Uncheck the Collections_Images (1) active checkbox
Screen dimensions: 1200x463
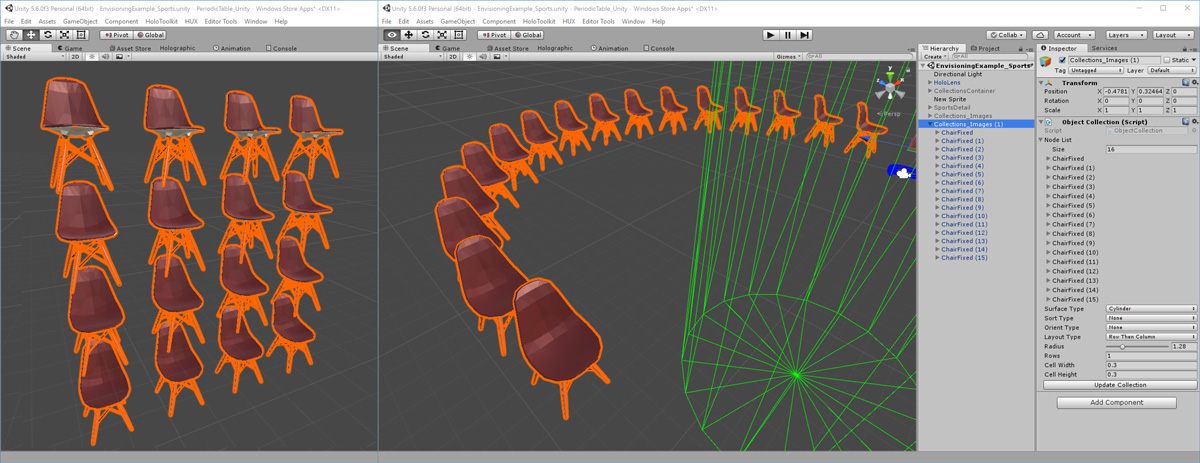pyautogui.click(x=1062, y=60)
